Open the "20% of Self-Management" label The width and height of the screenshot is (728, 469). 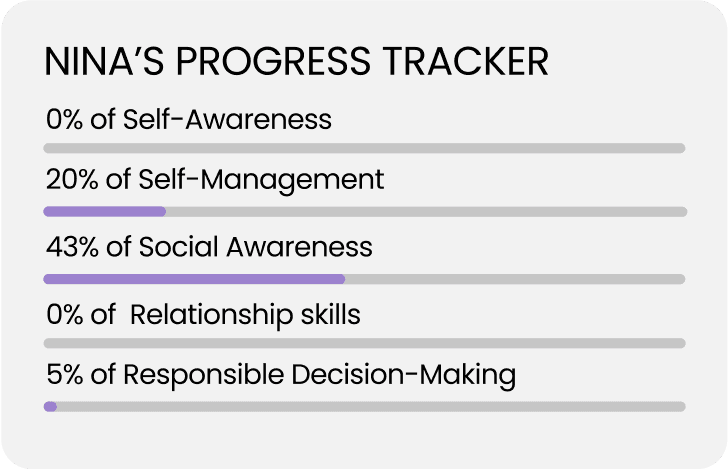click(215, 180)
